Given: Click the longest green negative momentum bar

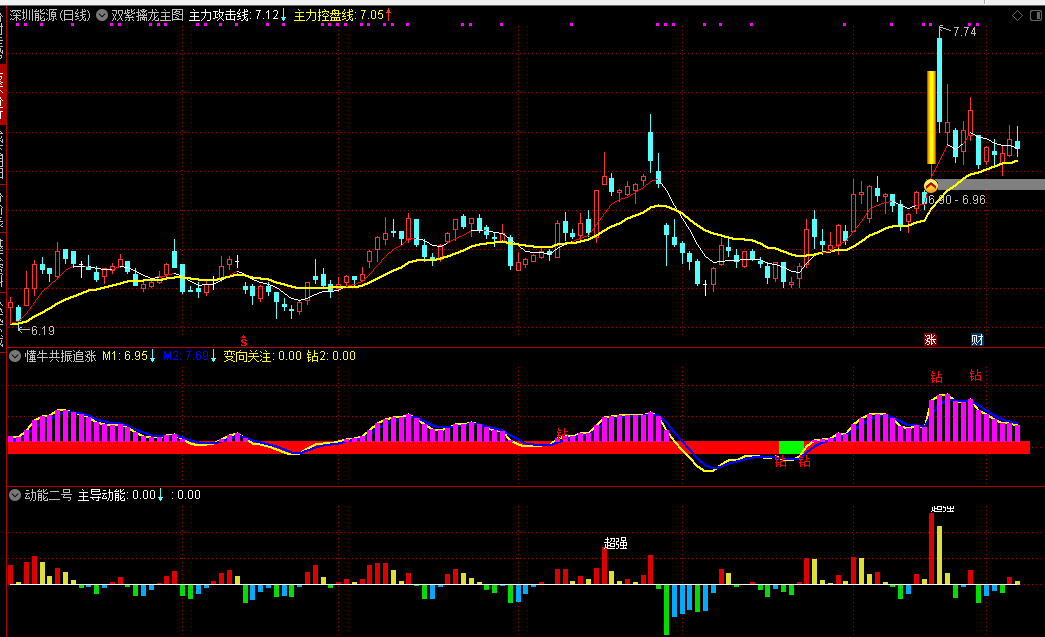Looking at the screenshot, I should click(x=666, y=610).
